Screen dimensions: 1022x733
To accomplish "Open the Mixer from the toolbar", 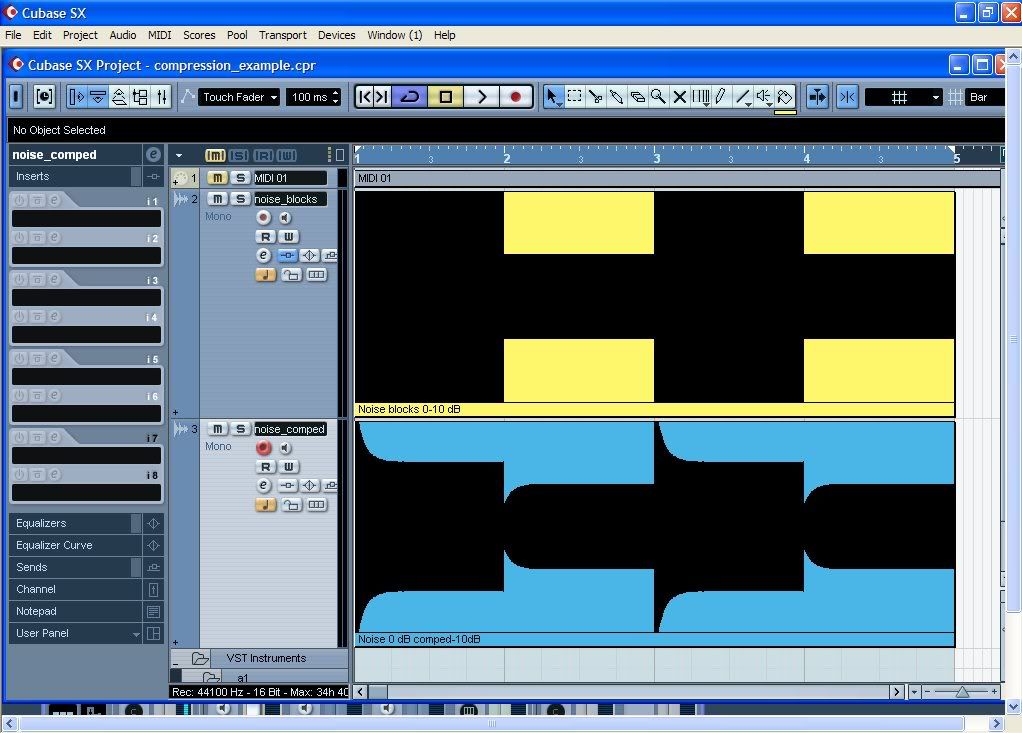I will (162, 97).
